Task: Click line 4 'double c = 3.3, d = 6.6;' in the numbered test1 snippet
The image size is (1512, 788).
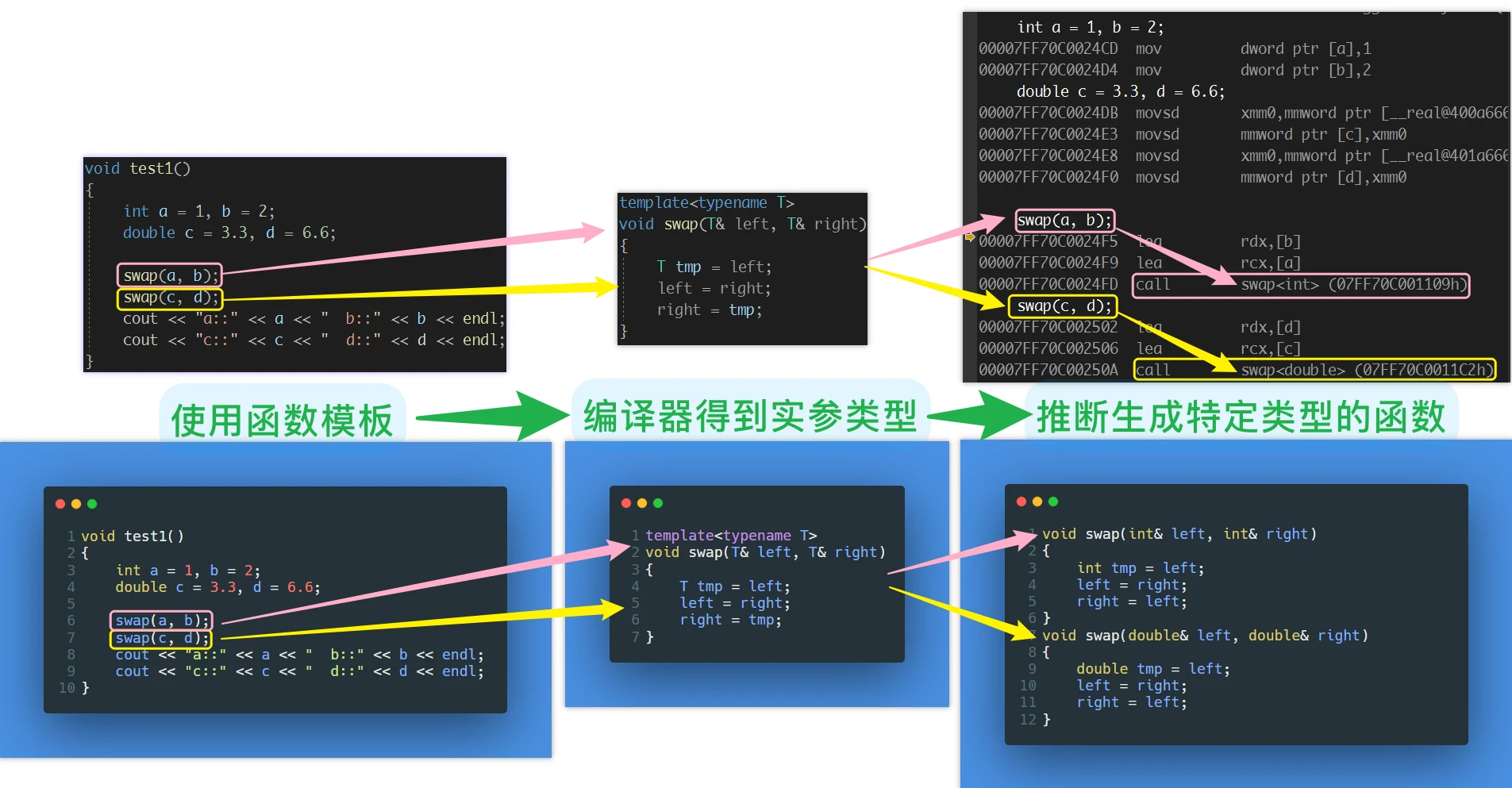Action: point(217,587)
